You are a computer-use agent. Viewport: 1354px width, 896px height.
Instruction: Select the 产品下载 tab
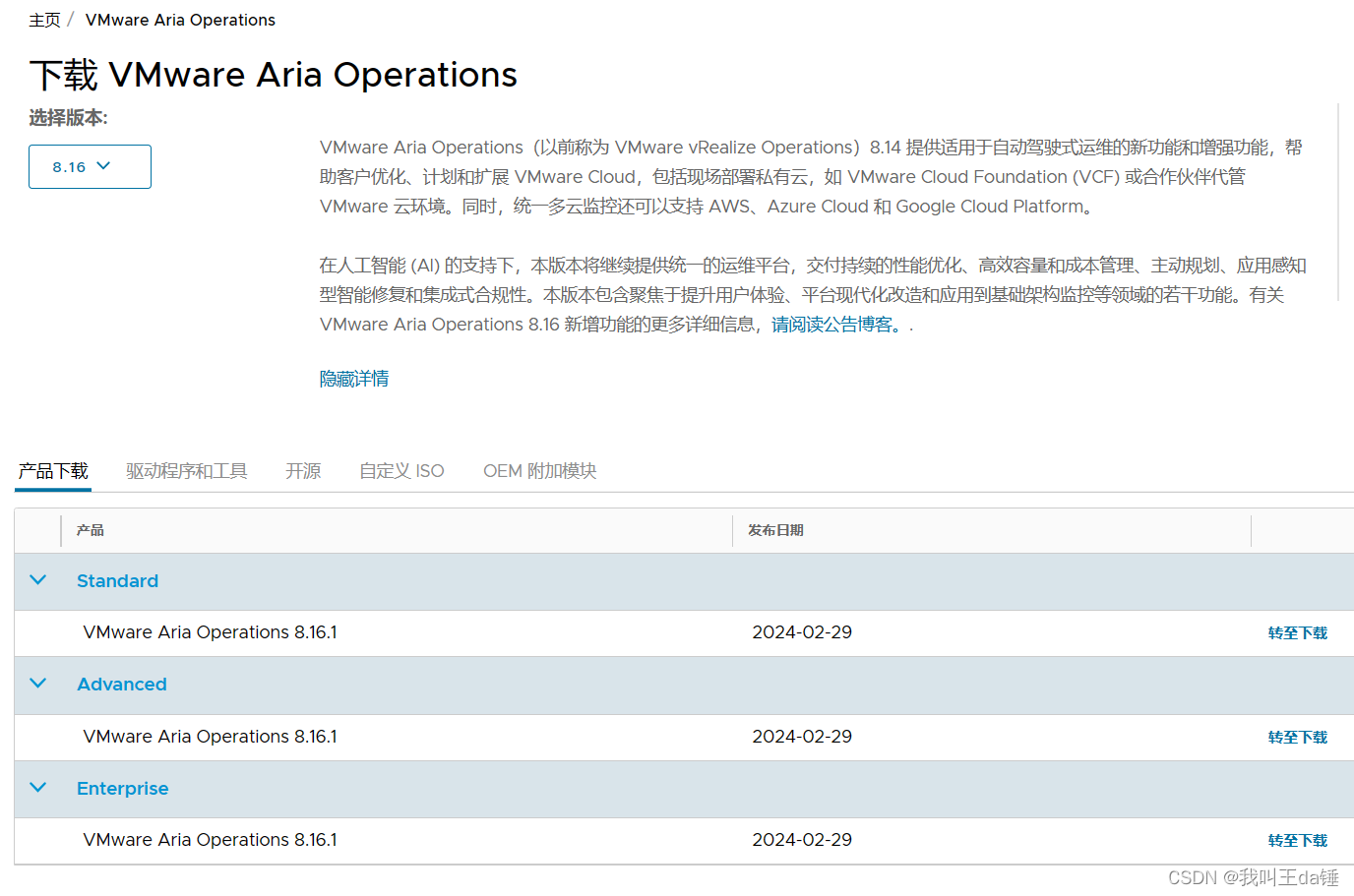[x=53, y=471]
